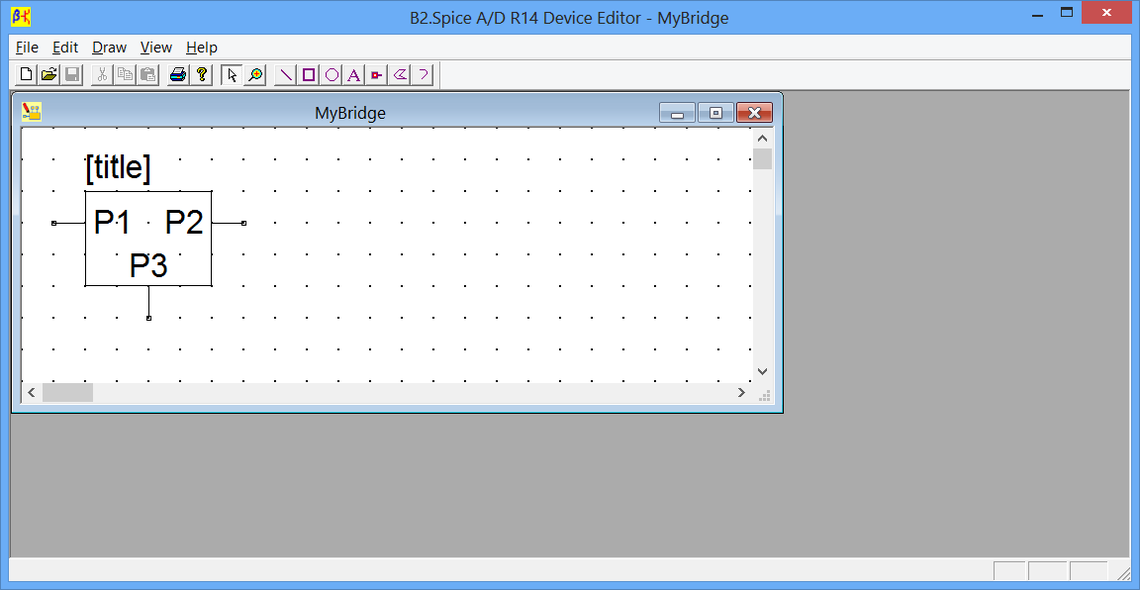This screenshot has width=1140, height=590.
Task: Select the arrow selection tool
Action: (231, 74)
